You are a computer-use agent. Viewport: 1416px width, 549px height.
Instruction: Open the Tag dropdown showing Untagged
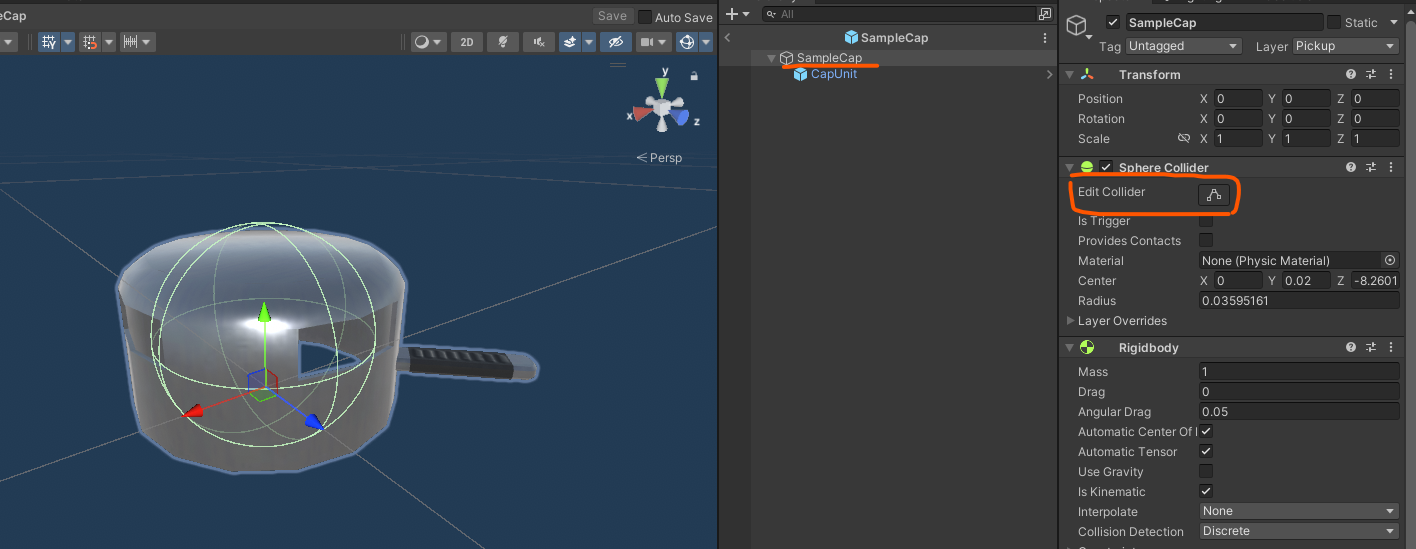point(1184,46)
